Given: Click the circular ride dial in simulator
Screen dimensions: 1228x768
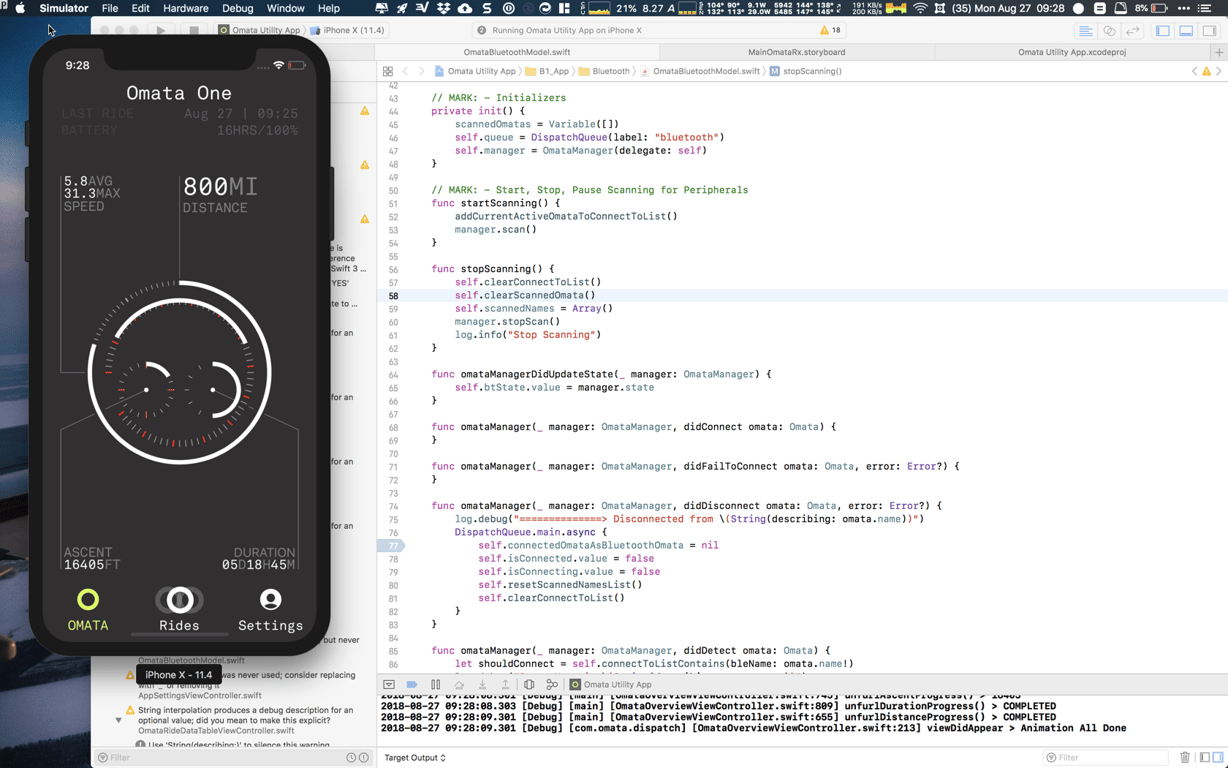Looking at the screenshot, I should (x=180, y=373).
